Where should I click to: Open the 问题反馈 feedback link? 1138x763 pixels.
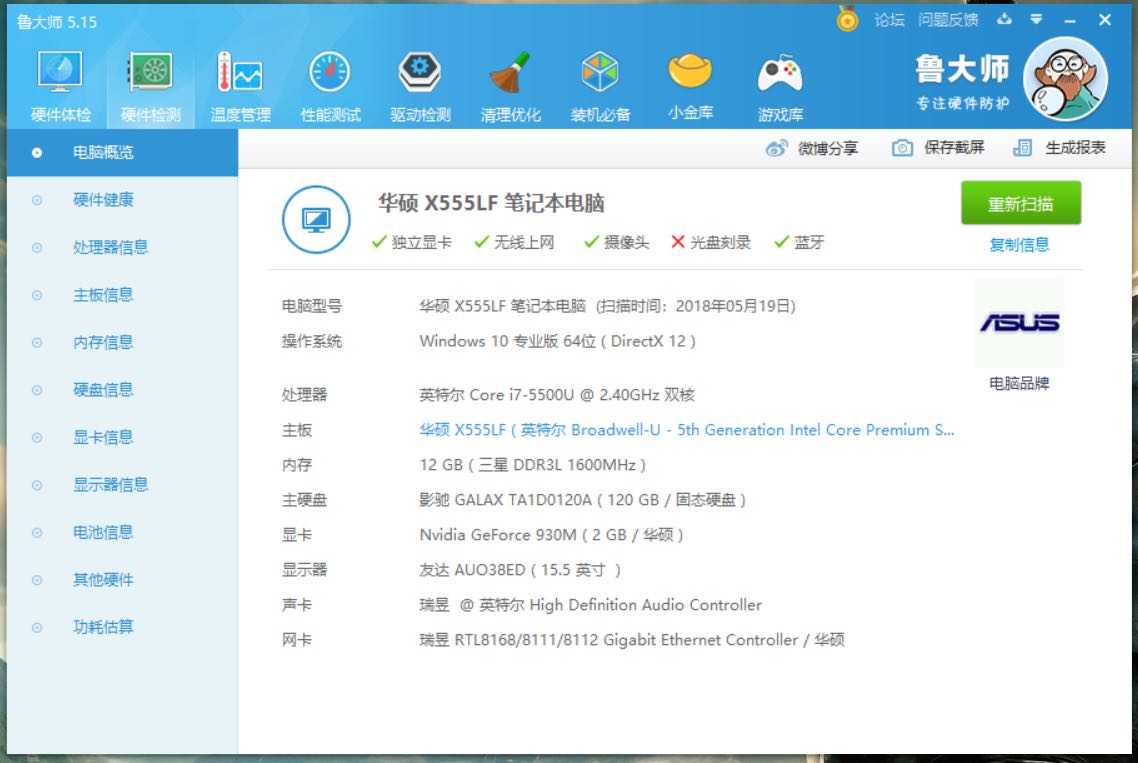click(x=948, y=20)
